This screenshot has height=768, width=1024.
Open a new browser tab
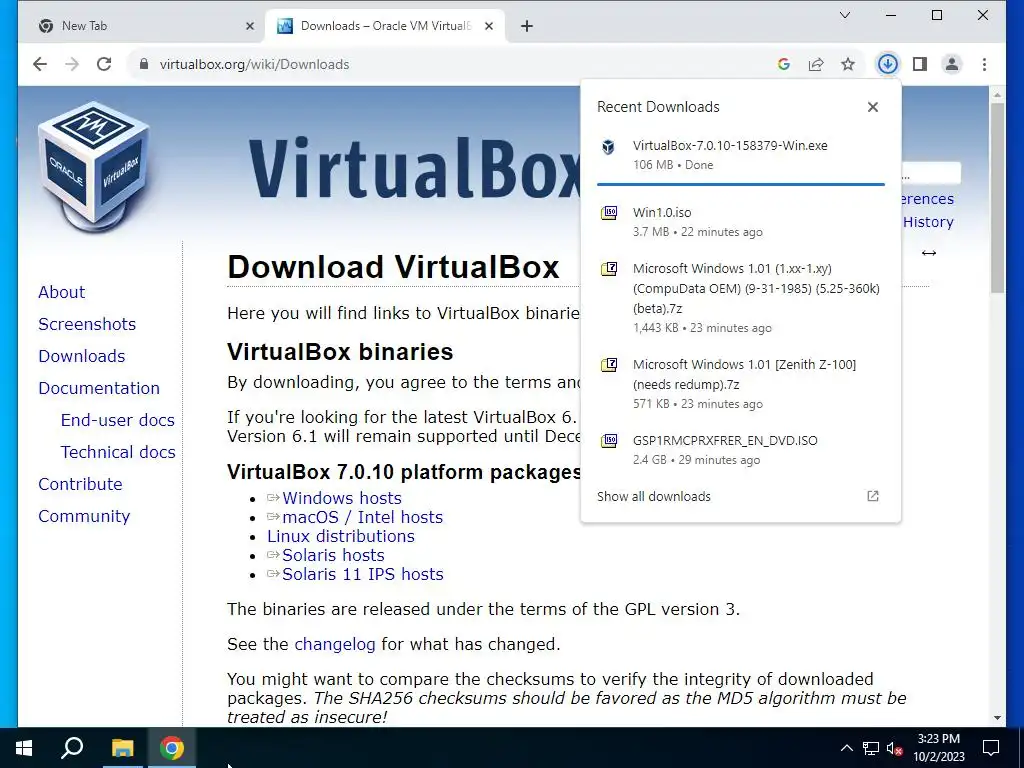tap(527, 26)
